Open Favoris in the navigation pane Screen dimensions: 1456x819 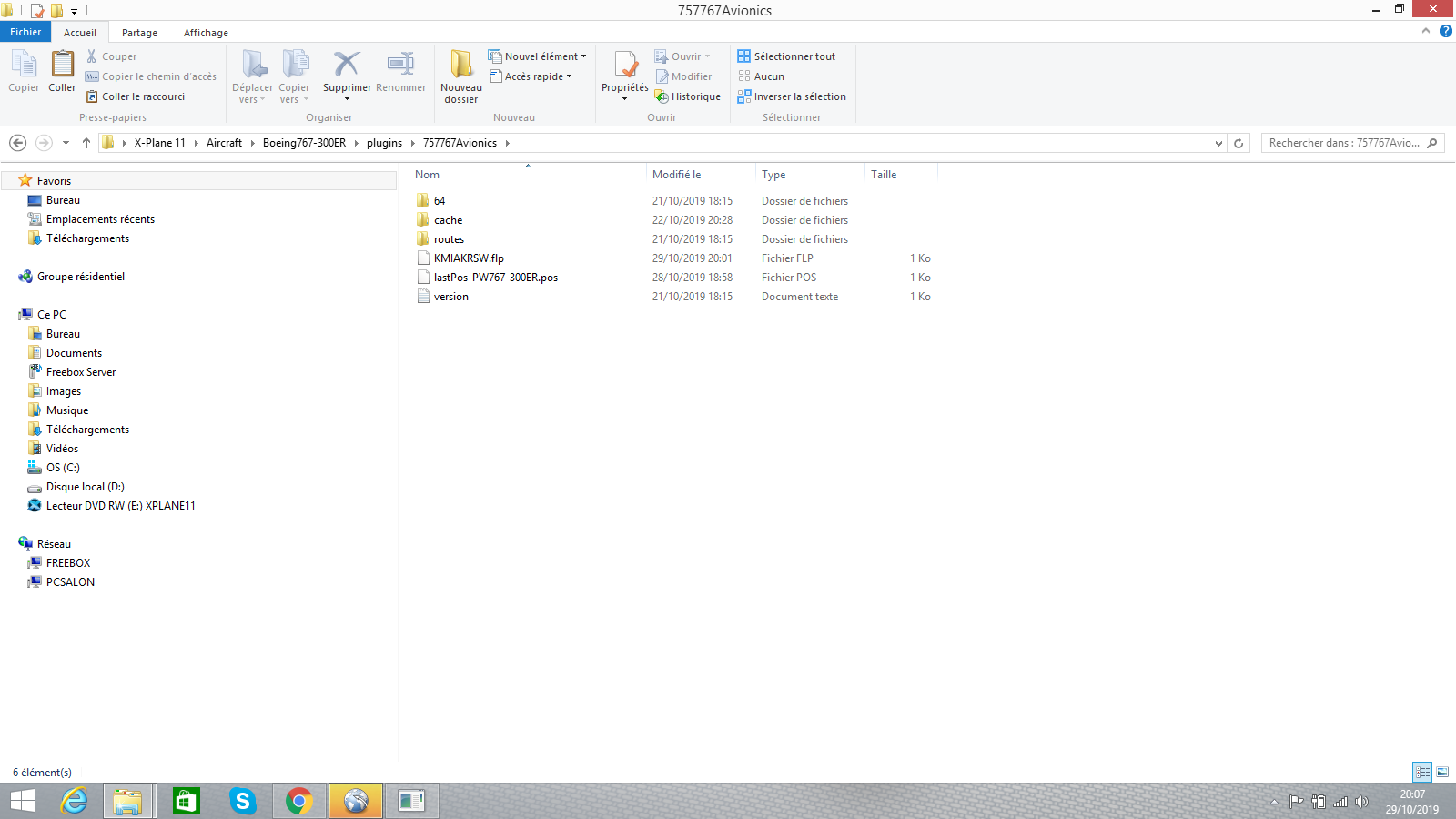54,181
